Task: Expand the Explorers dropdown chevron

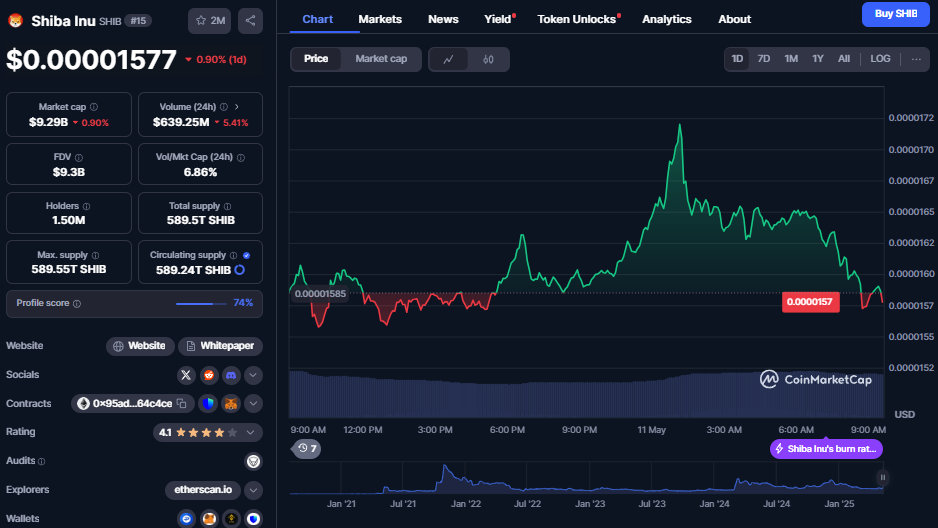Action: (x=254, y=490)
